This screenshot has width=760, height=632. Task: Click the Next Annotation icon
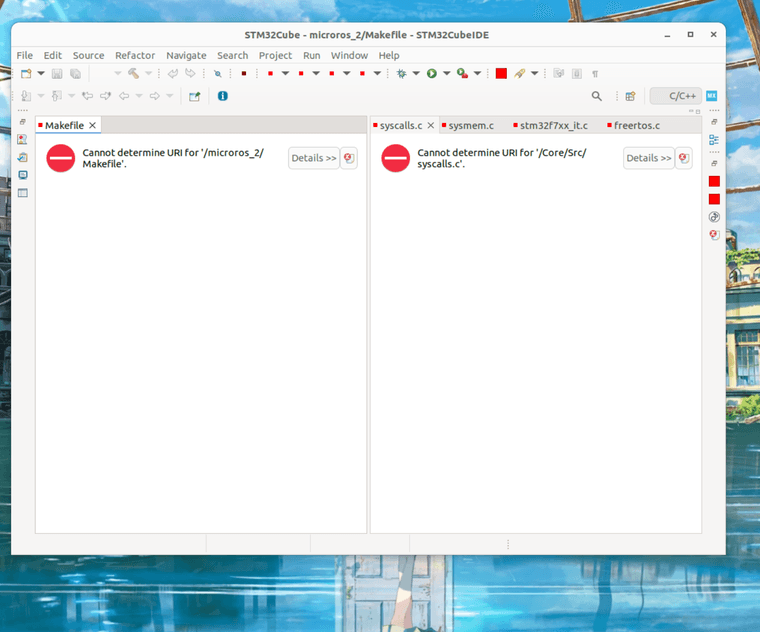pyautogui.click(x=26, y=96)
